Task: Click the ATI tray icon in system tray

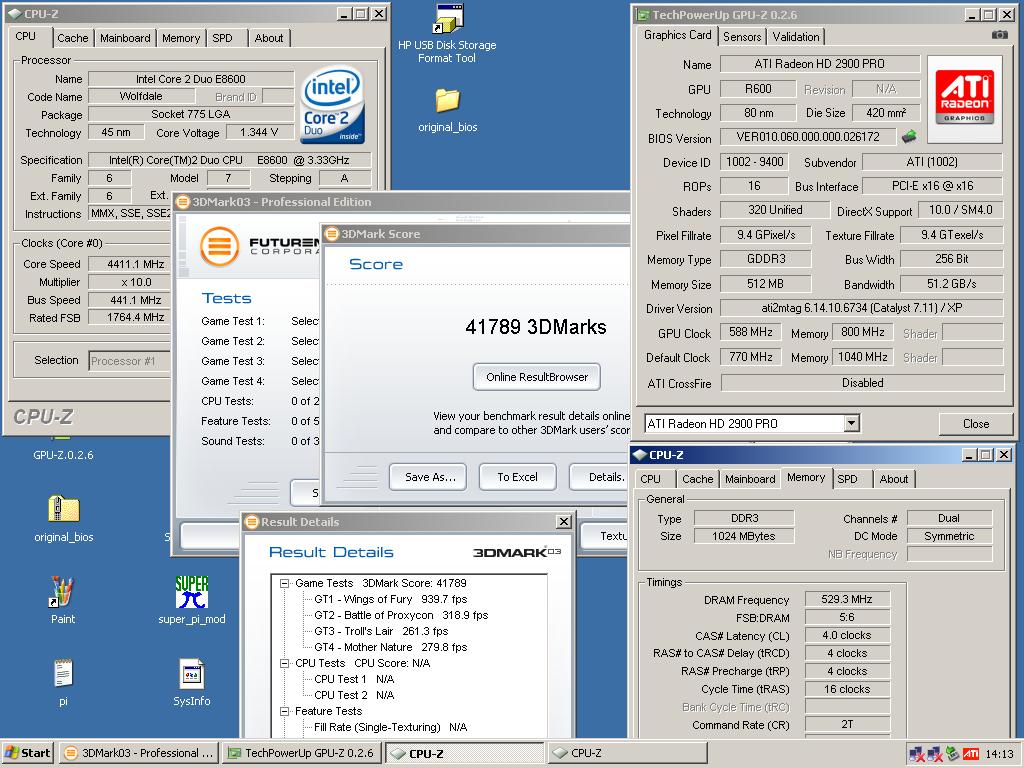Action: coord(971,754)
